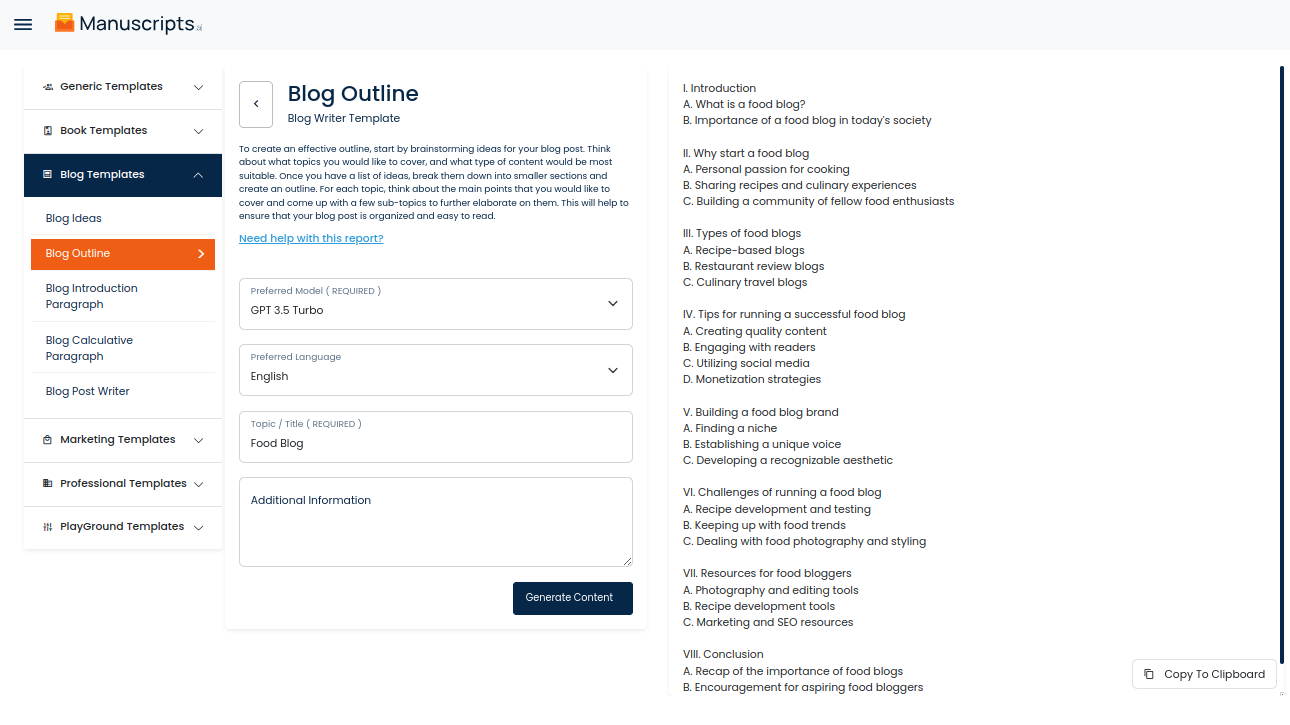Select Blog Introduction Paragraph template
This screenshot has width=1290, height=725.
(x=92, y=296)
